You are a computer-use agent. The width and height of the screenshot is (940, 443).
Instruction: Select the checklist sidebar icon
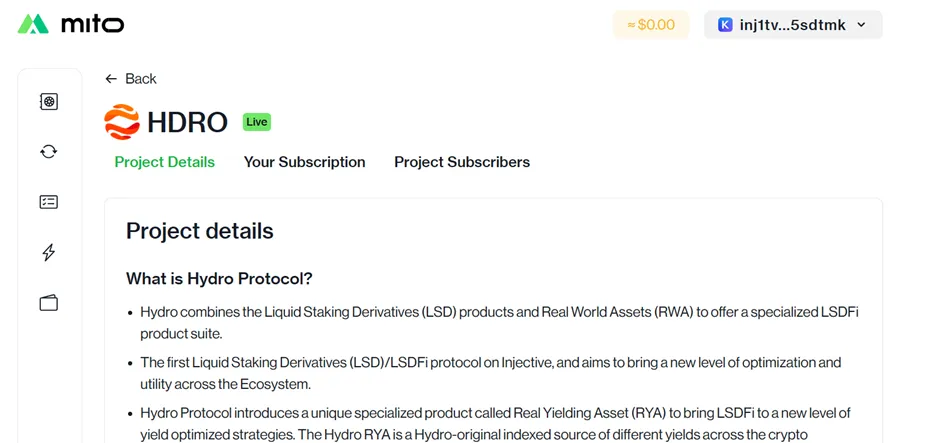pos(49,202)
